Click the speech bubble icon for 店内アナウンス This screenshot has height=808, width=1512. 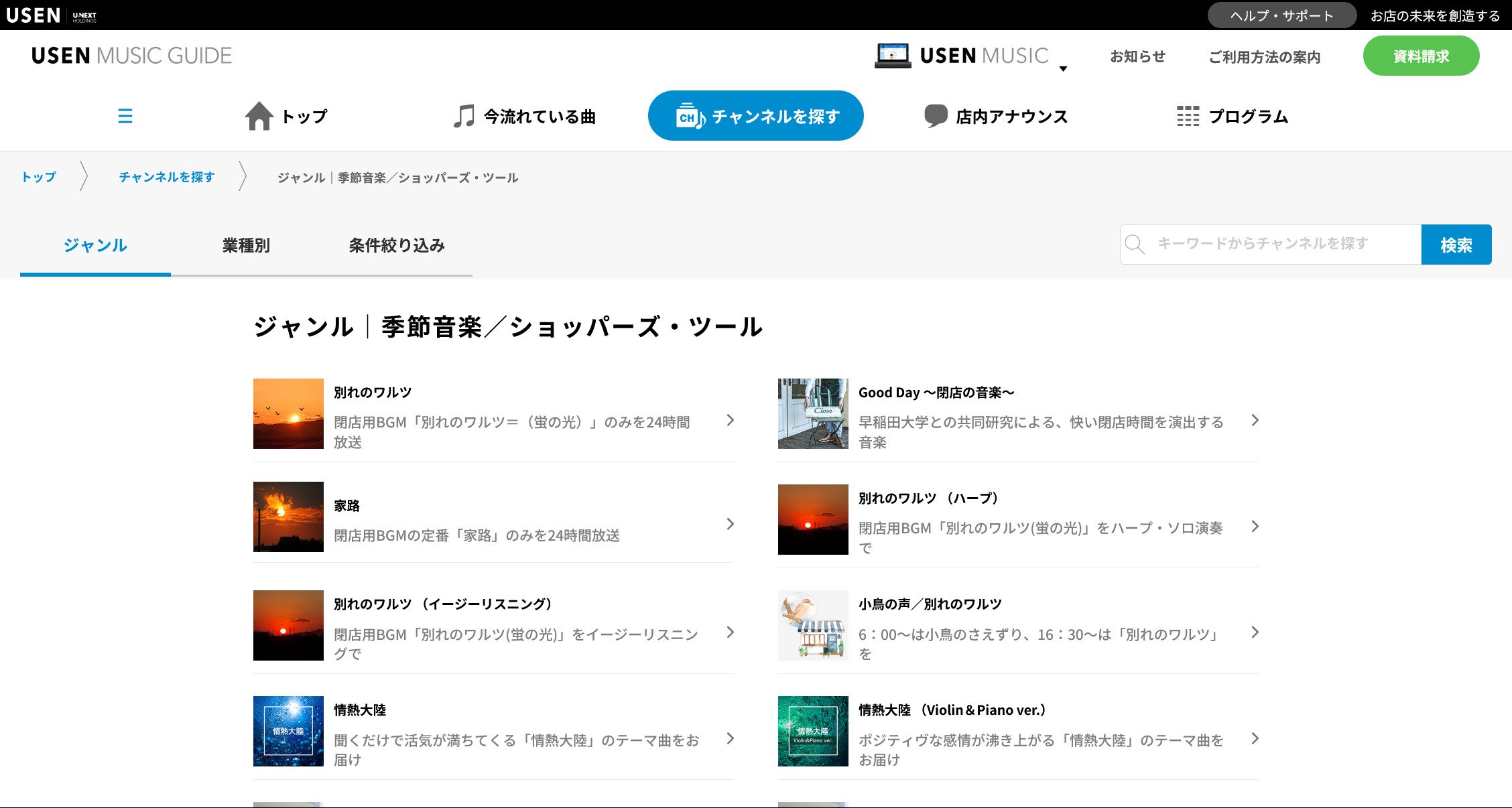tap(935, 116)
